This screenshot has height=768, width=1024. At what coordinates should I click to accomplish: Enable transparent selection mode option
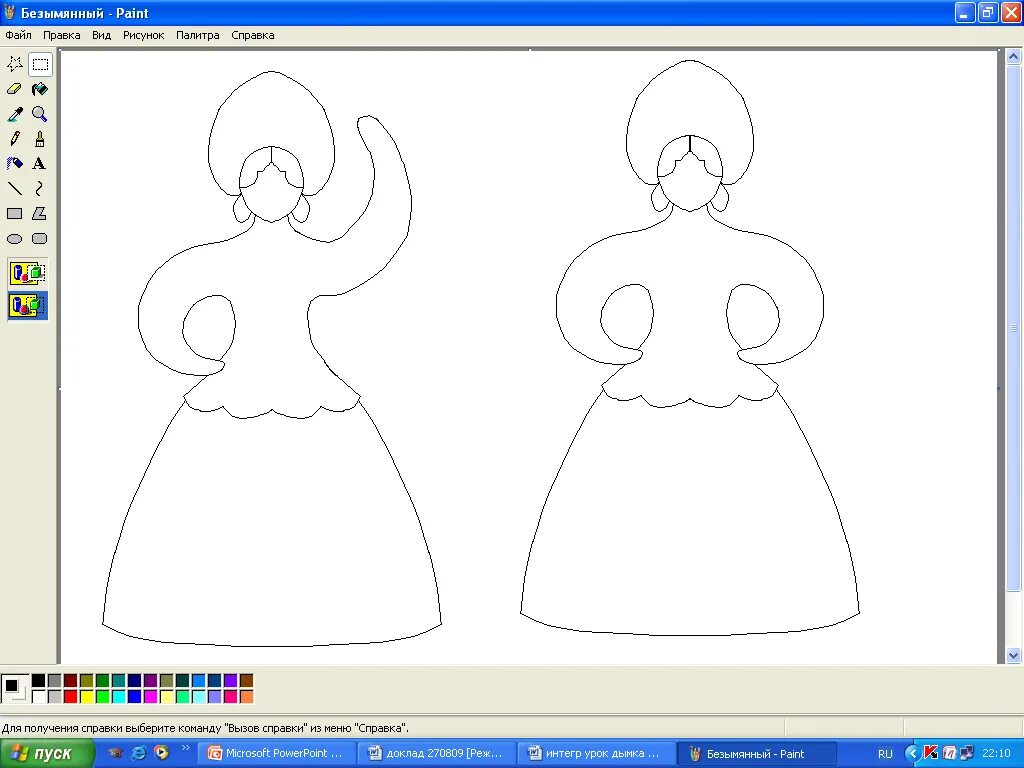point(27,306)
